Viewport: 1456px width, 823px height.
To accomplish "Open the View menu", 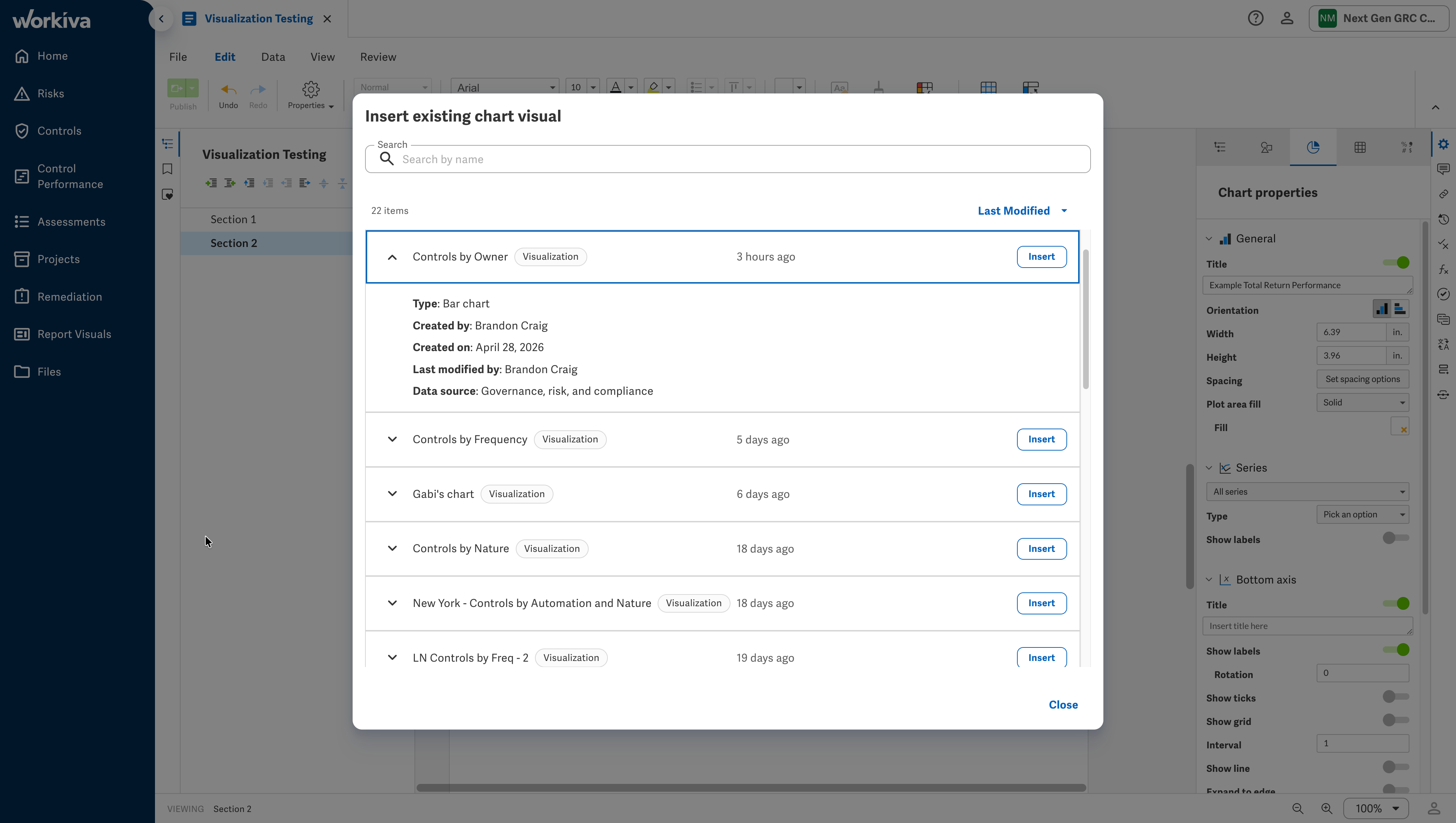I will (x=322, y=57).
